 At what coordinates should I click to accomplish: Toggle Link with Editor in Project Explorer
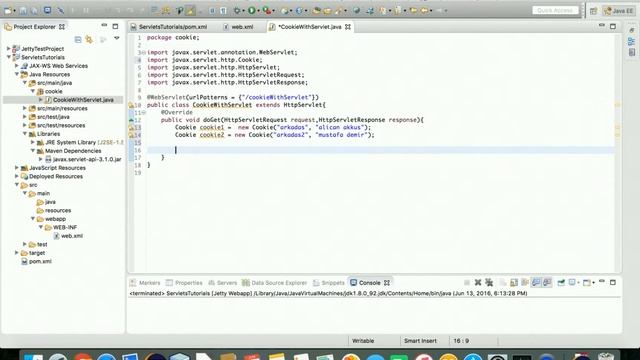89,39
